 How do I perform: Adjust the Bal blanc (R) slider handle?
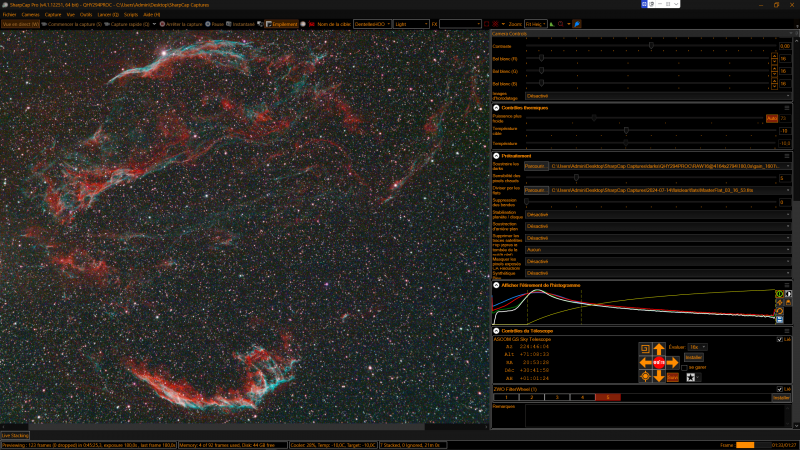point(541,58)
